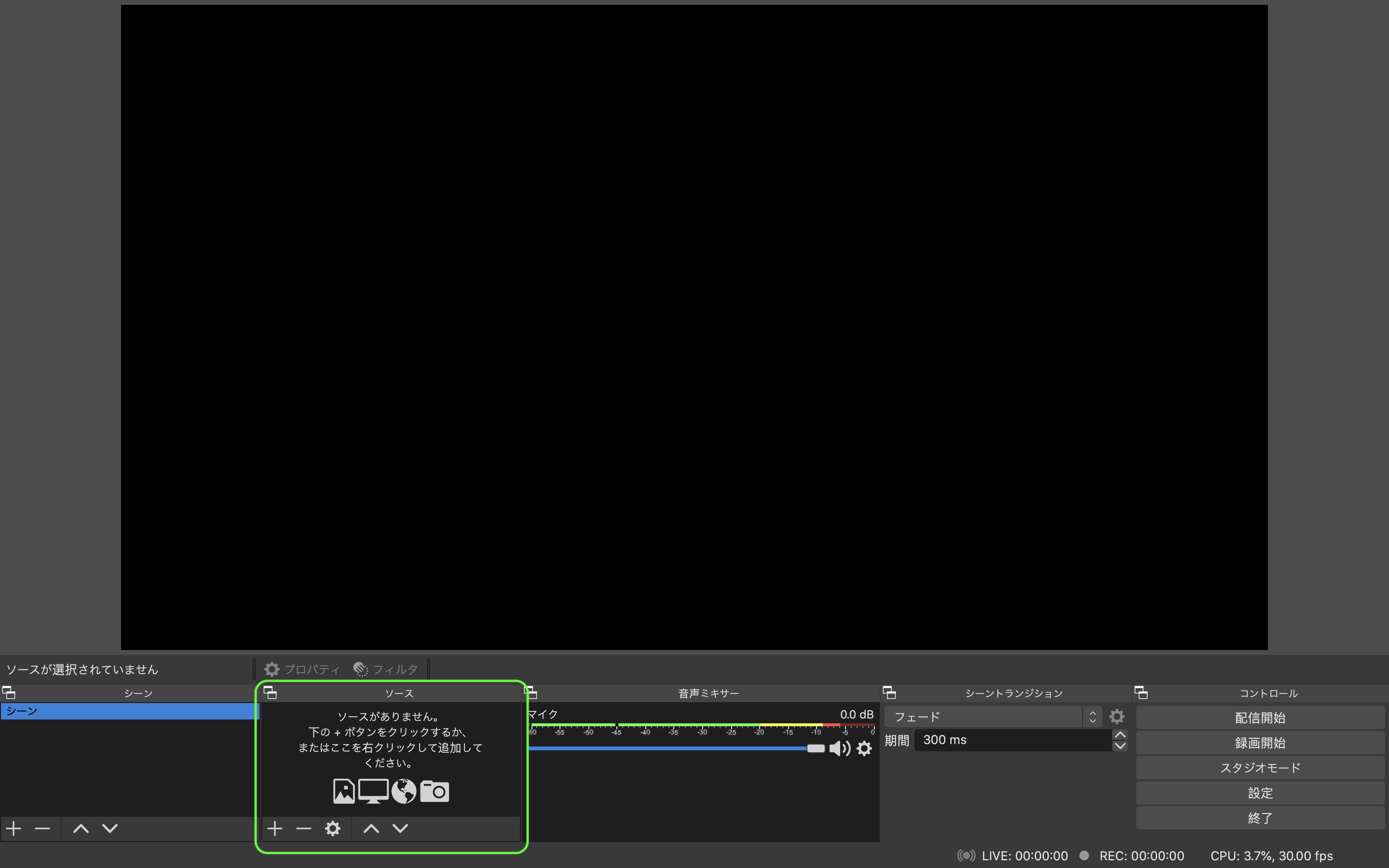The image size is (1389, 868).
Task: Open transition properties gear next to フェード
Action: click(x=1117, y=717)
